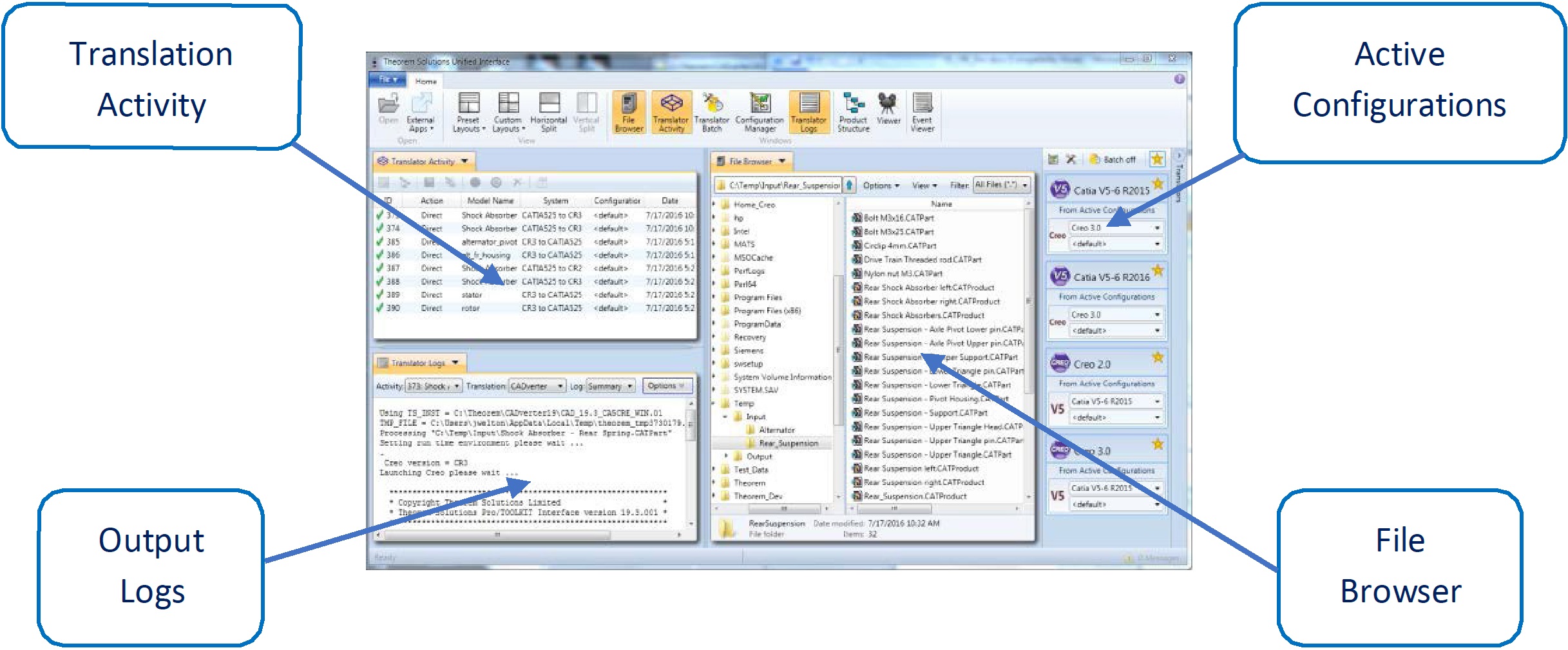Toggle the Translator Logs window button
The height and width of the screenshot is (650, 1568).
point(808,112)
